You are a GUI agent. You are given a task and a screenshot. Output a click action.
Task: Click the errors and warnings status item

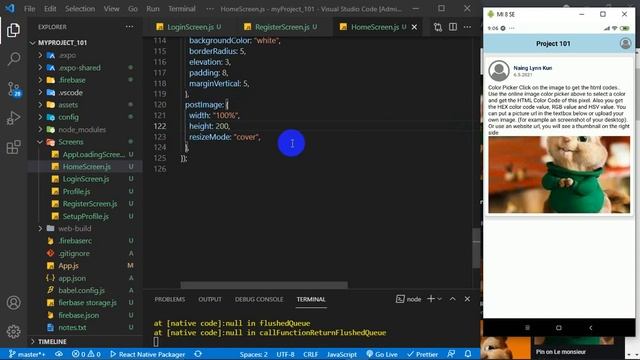click(86, 354)
